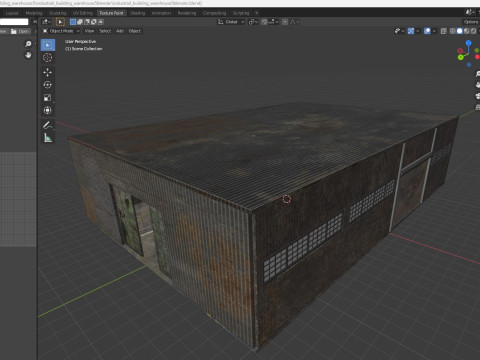The width and height of the screenshot is (480, 360).
Task: Expand the gizmo options arrow
Action: (418, 31)
